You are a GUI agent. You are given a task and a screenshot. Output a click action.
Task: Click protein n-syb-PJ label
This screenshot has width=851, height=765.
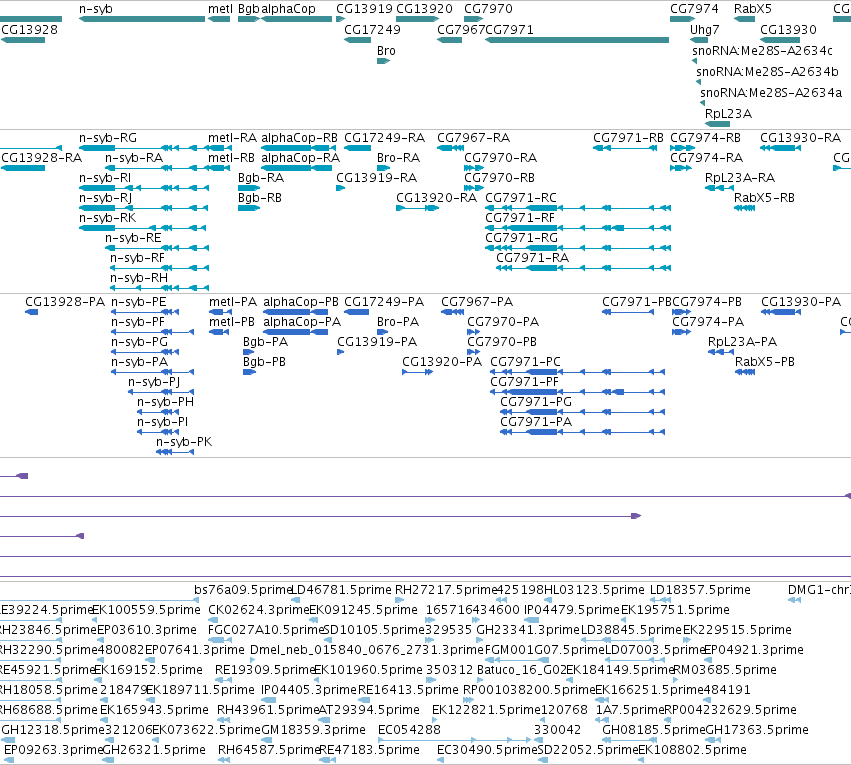click(154, 382)
